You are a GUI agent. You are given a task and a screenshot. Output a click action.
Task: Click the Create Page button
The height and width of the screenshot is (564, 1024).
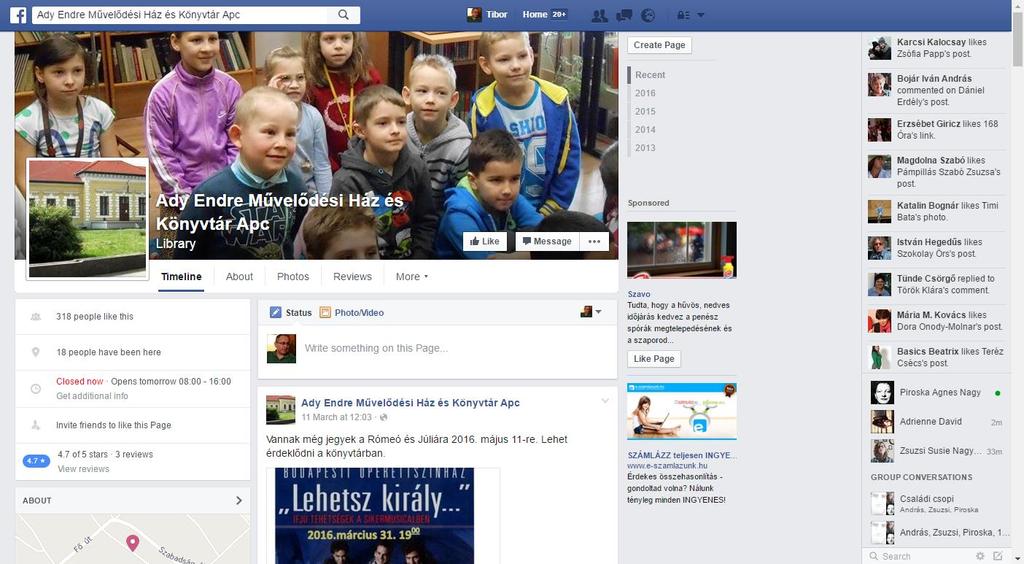click(x=660, y=45)
